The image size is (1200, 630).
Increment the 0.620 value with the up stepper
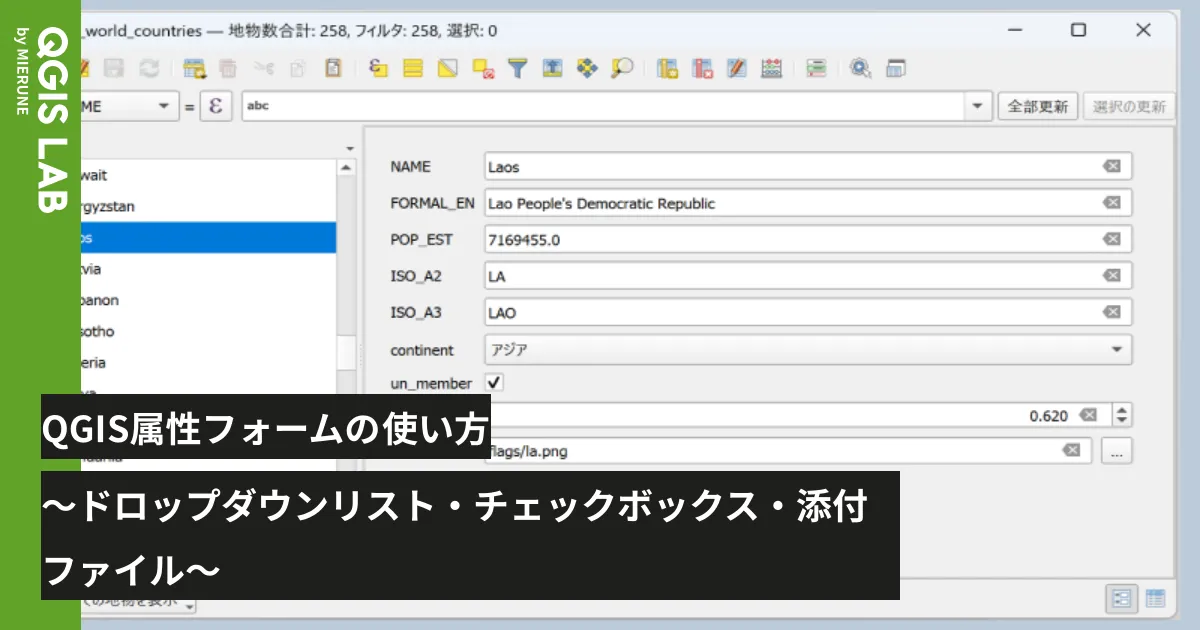coord(1122,409)
